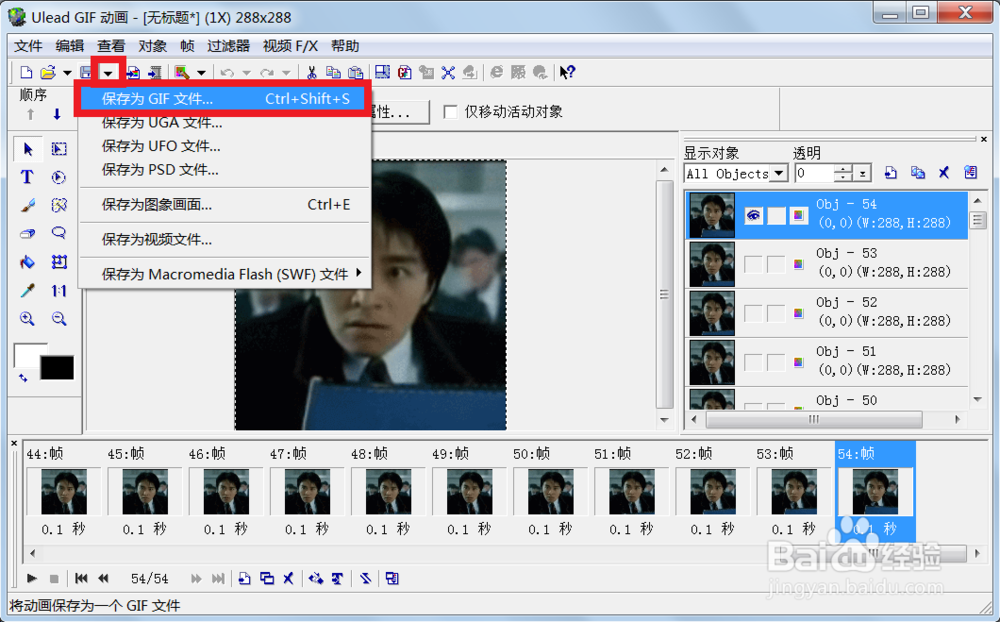Open the 文件 menu
1000x622 pixels.
[x=28, y=46]
